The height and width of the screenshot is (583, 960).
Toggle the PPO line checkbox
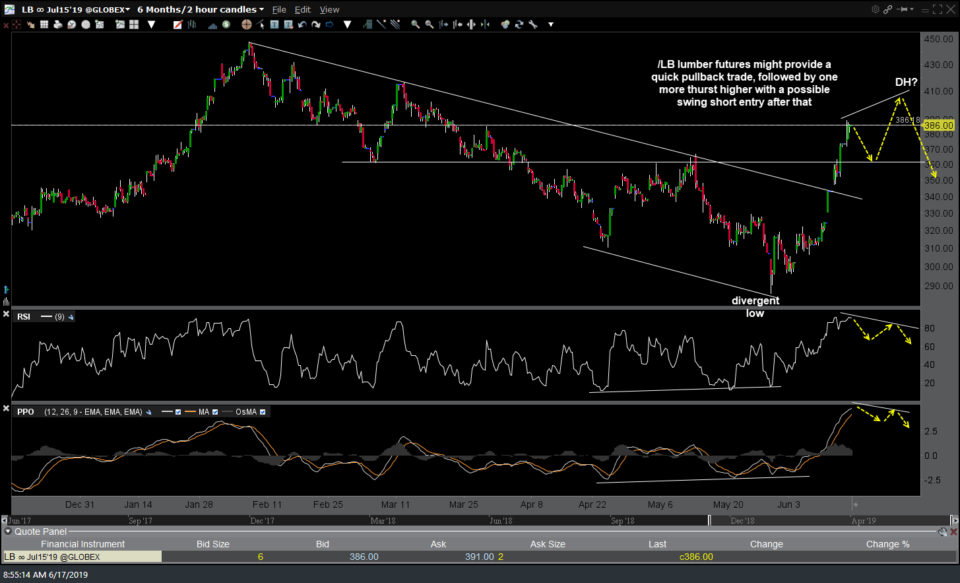(x=177, y=412)
